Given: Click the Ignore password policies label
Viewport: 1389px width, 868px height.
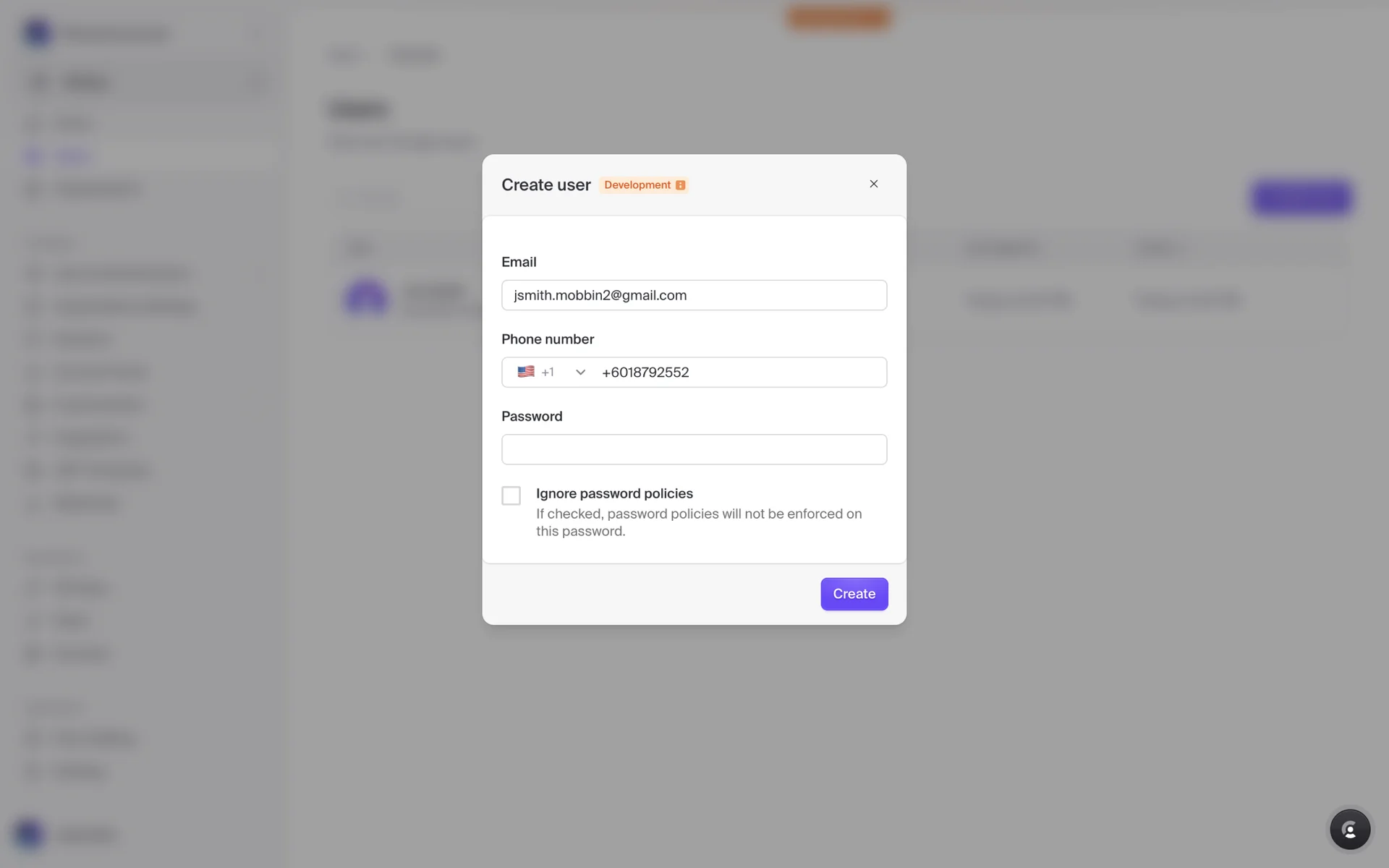Looking at the screenshot, I should point(614,493).
